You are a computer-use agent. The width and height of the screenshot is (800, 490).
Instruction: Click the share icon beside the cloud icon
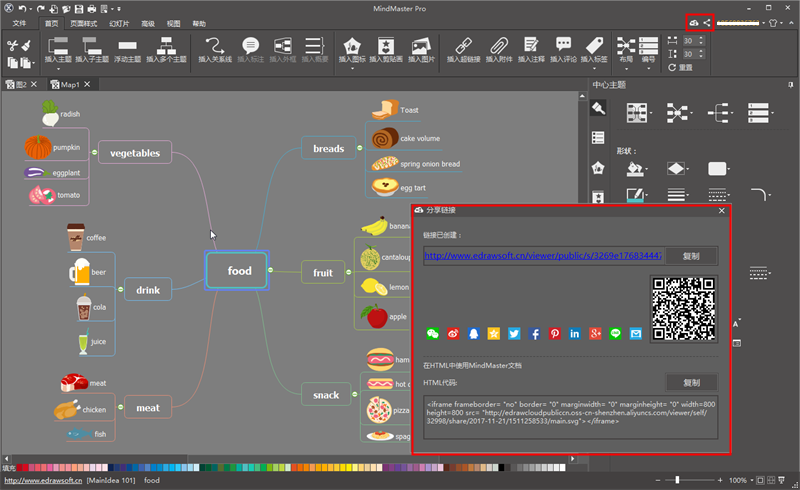[707, 22]
